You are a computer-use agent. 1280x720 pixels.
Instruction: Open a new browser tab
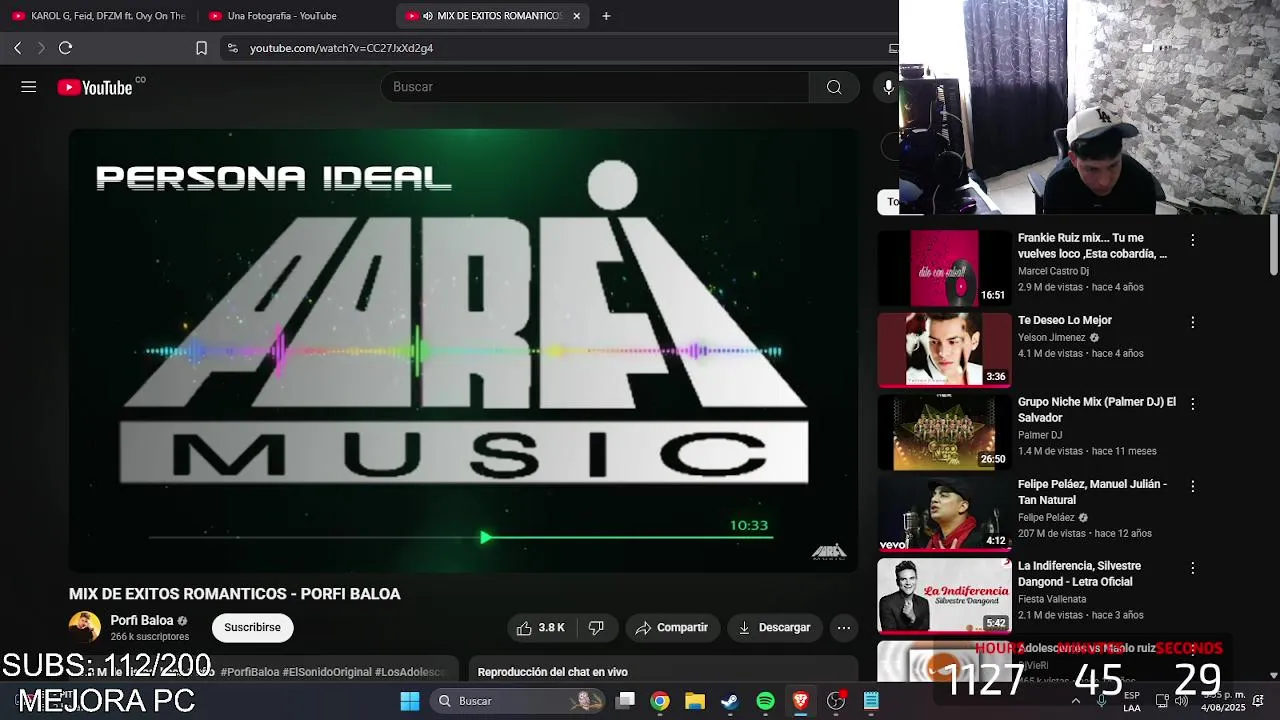(606, 16)
